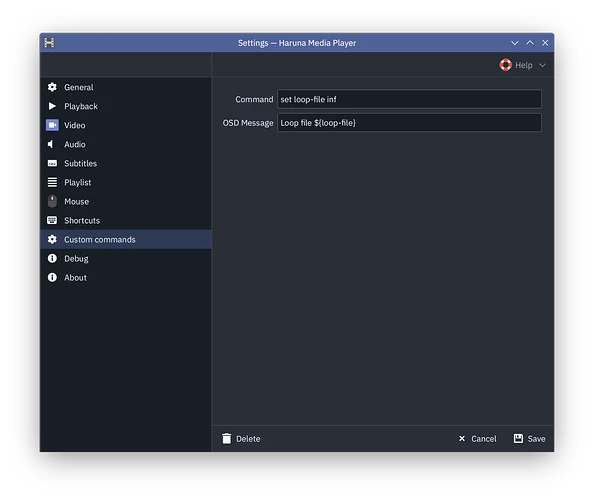Click the Playback triangle icon
This screenshot has height=500, width=595.
pyautogui.click(x=52, y=106)
